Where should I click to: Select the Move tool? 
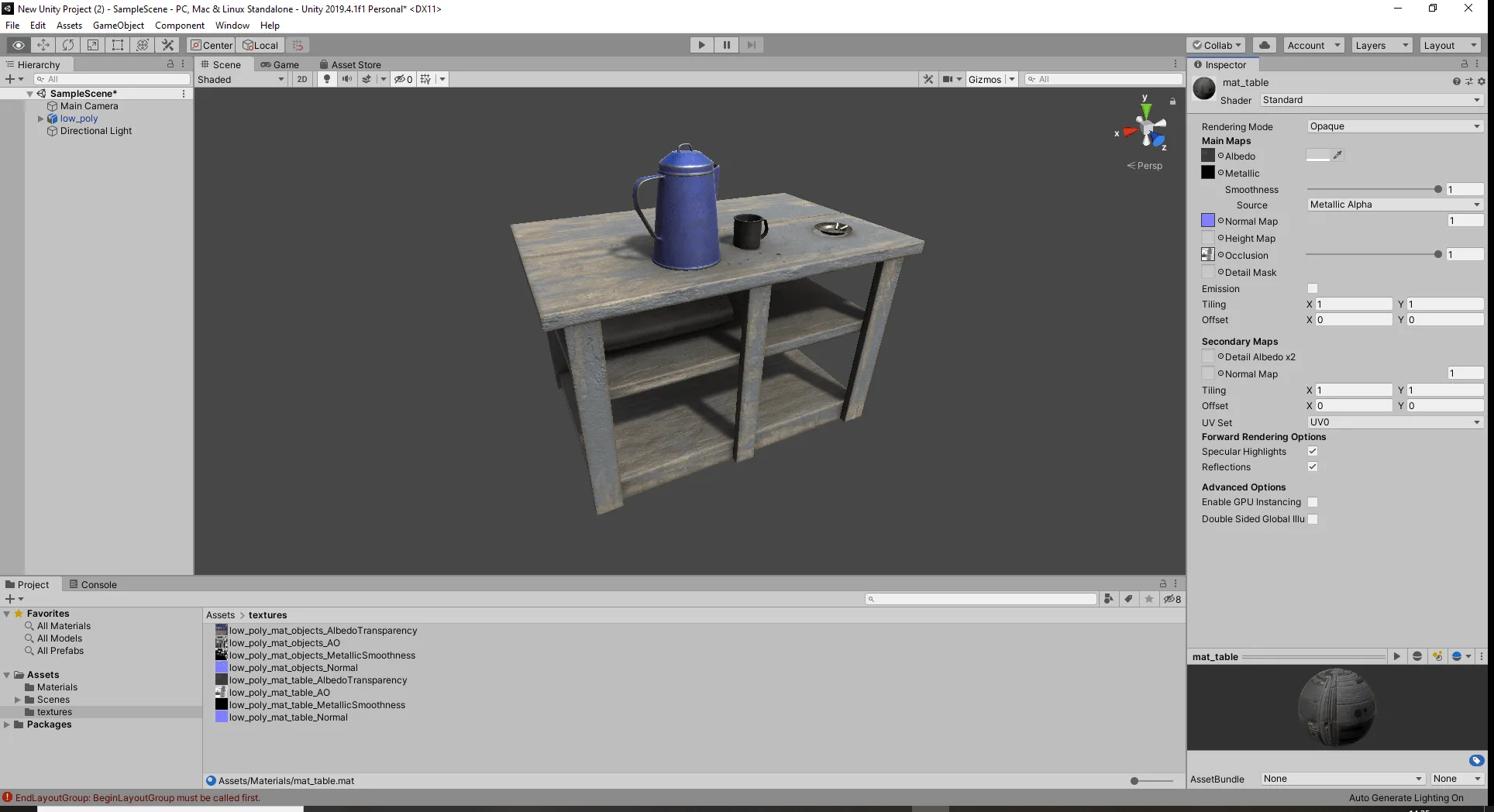click(43, 45)
